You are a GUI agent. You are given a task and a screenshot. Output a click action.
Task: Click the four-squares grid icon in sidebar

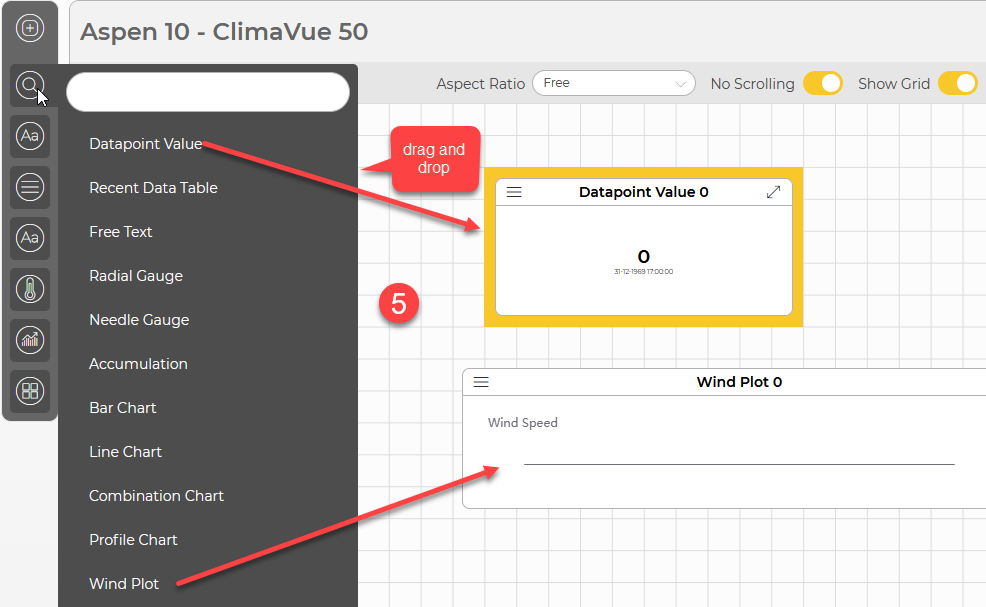click(30, 391)
